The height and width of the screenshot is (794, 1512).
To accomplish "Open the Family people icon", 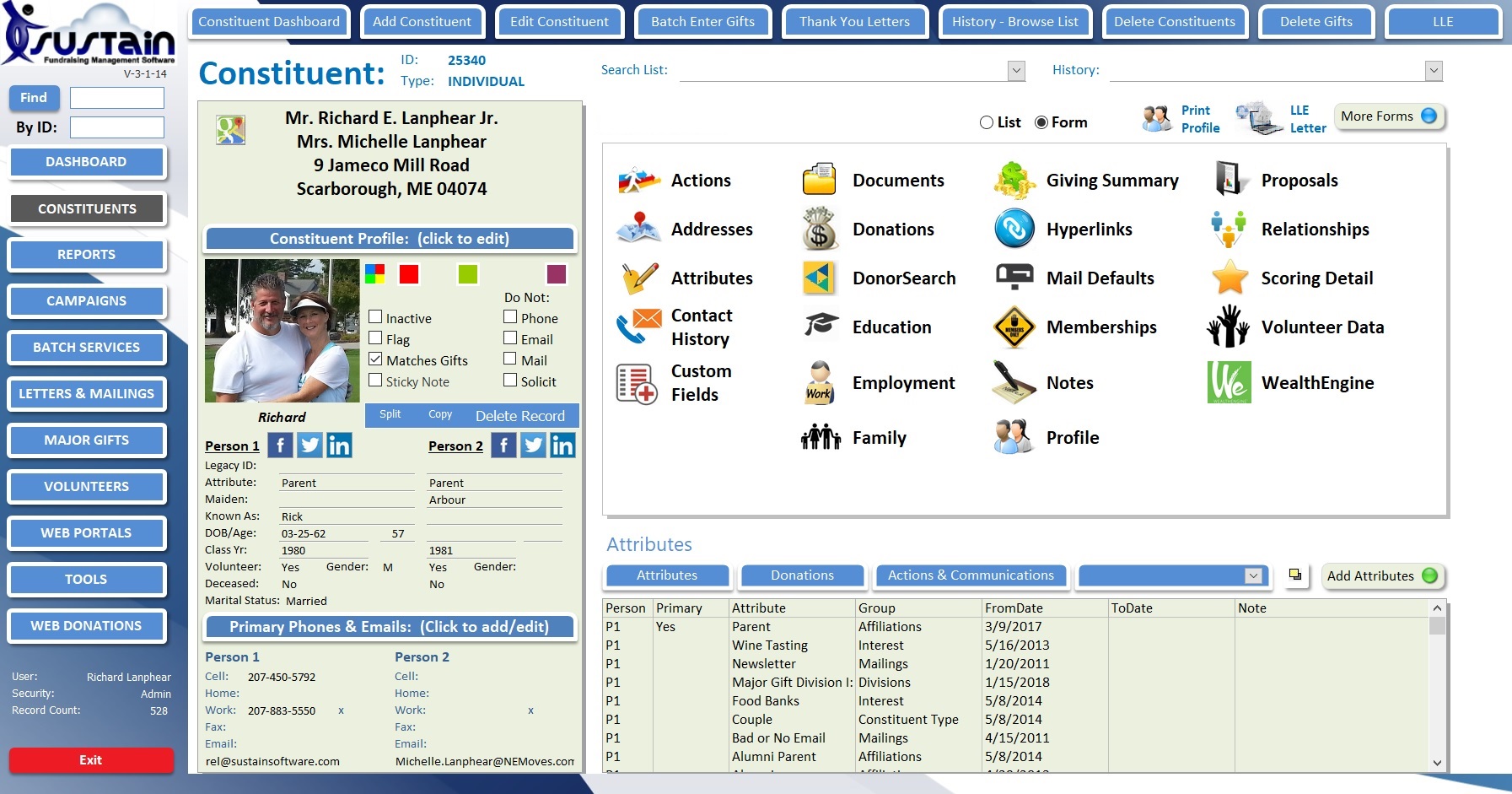I will coord(821,437).
